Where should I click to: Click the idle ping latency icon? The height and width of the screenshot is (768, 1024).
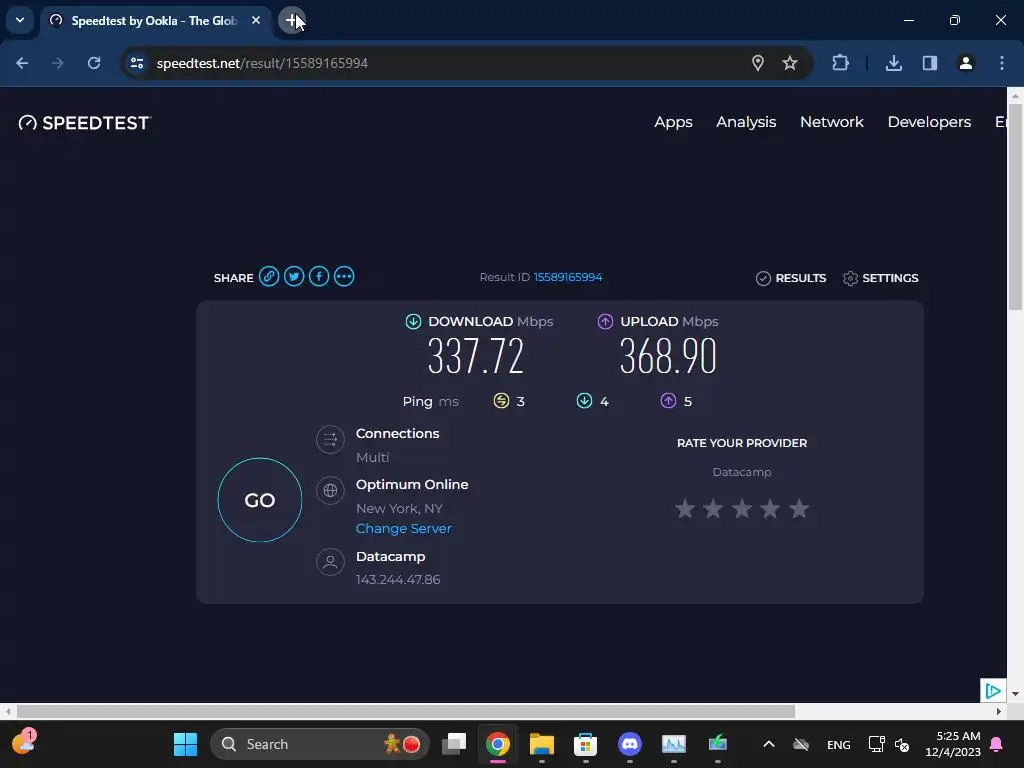tap(501, 400)
